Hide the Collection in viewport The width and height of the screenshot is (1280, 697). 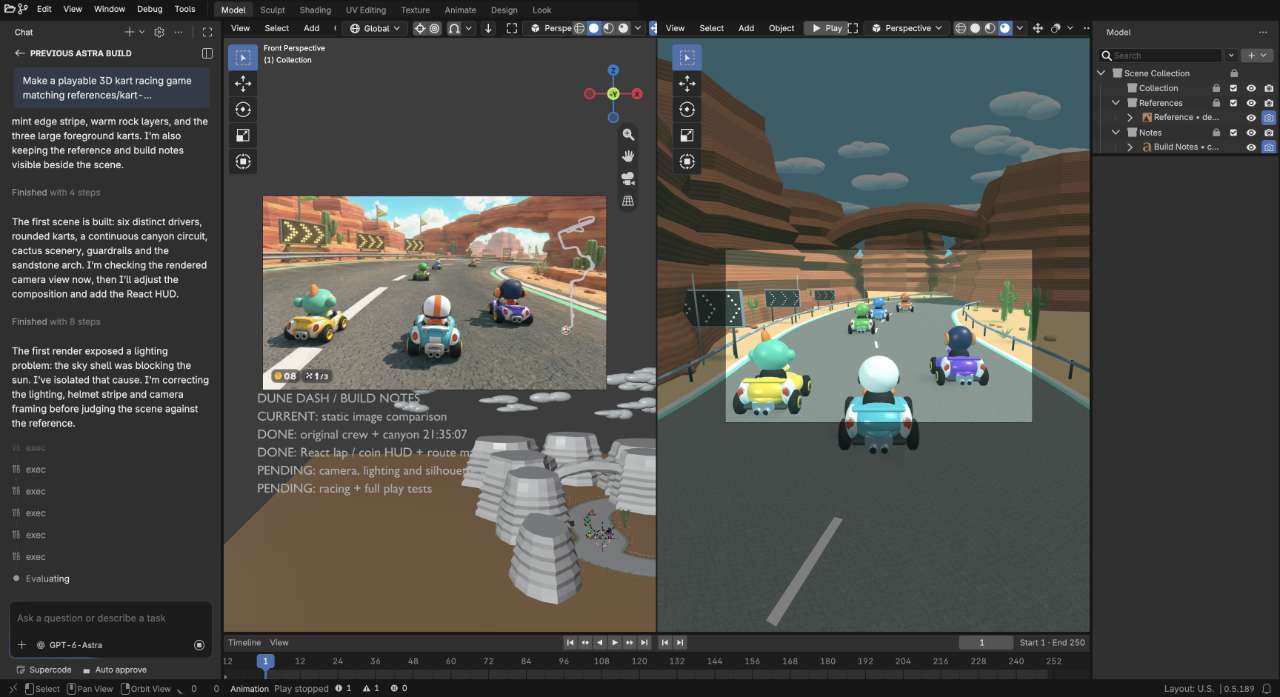pyautogui.click(x=1251, y=88)
